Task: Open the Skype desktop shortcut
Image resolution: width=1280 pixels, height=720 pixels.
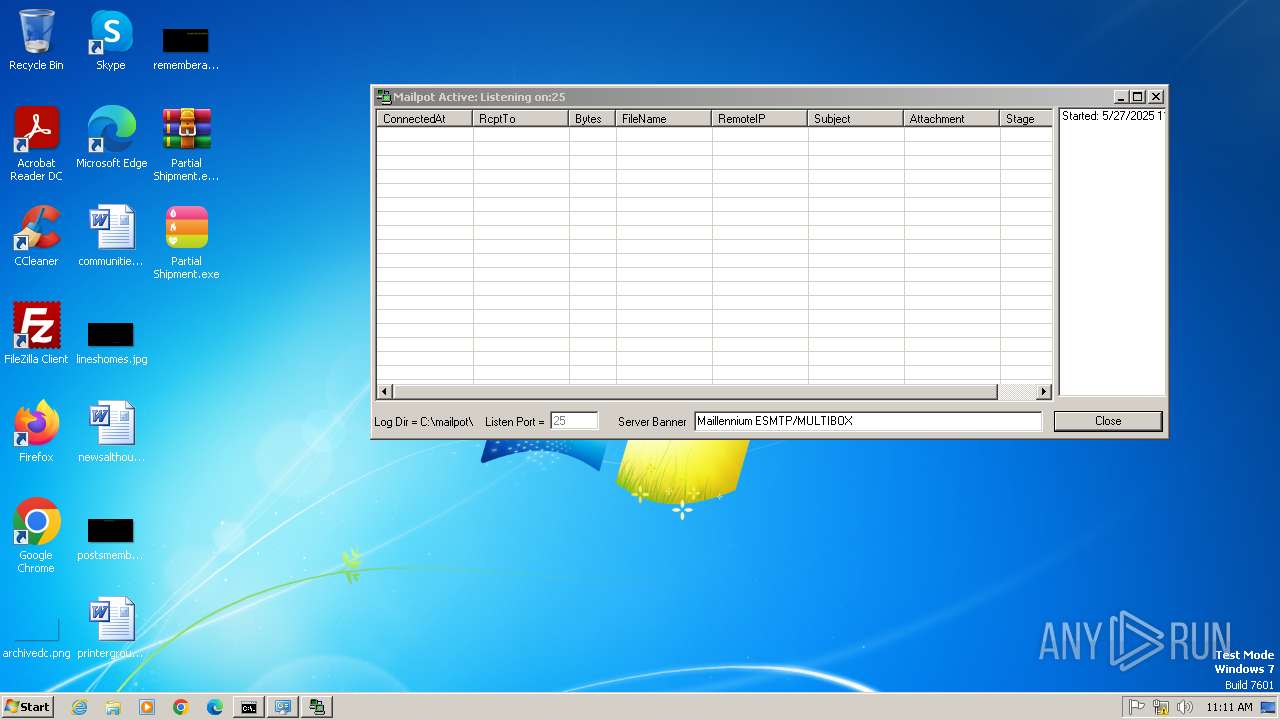Action: click(110, 40)
